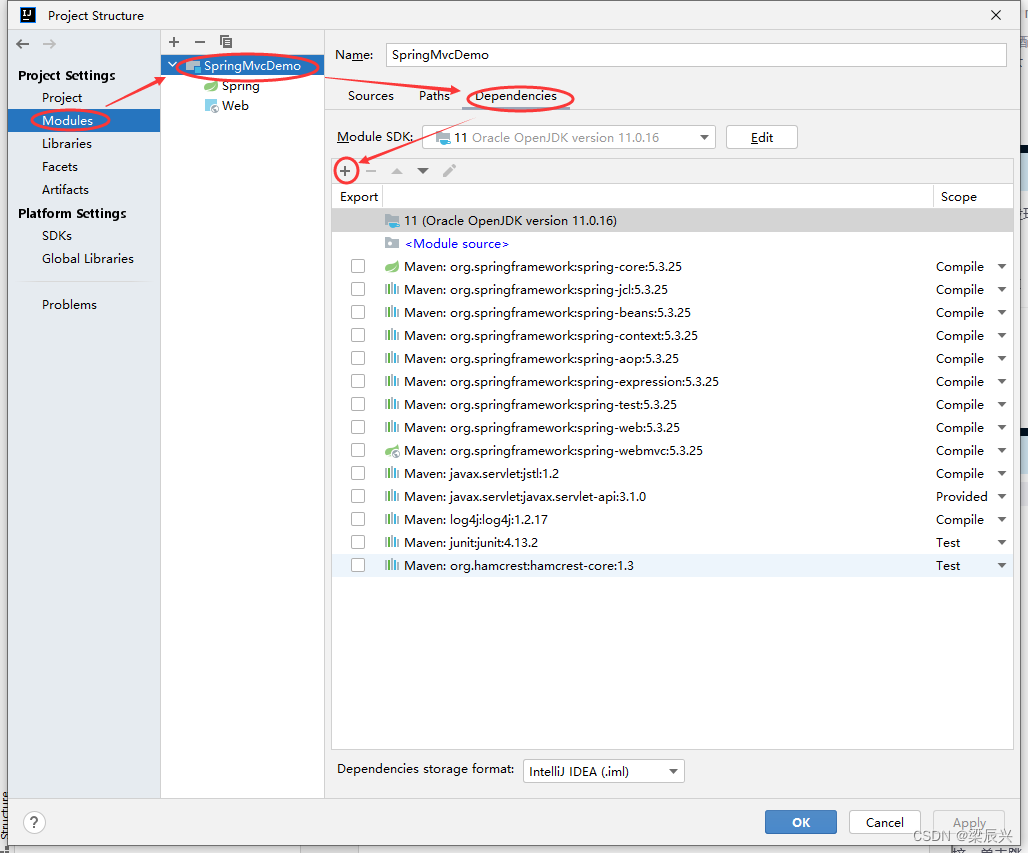Check export box for spring-test

coord(358,404)
